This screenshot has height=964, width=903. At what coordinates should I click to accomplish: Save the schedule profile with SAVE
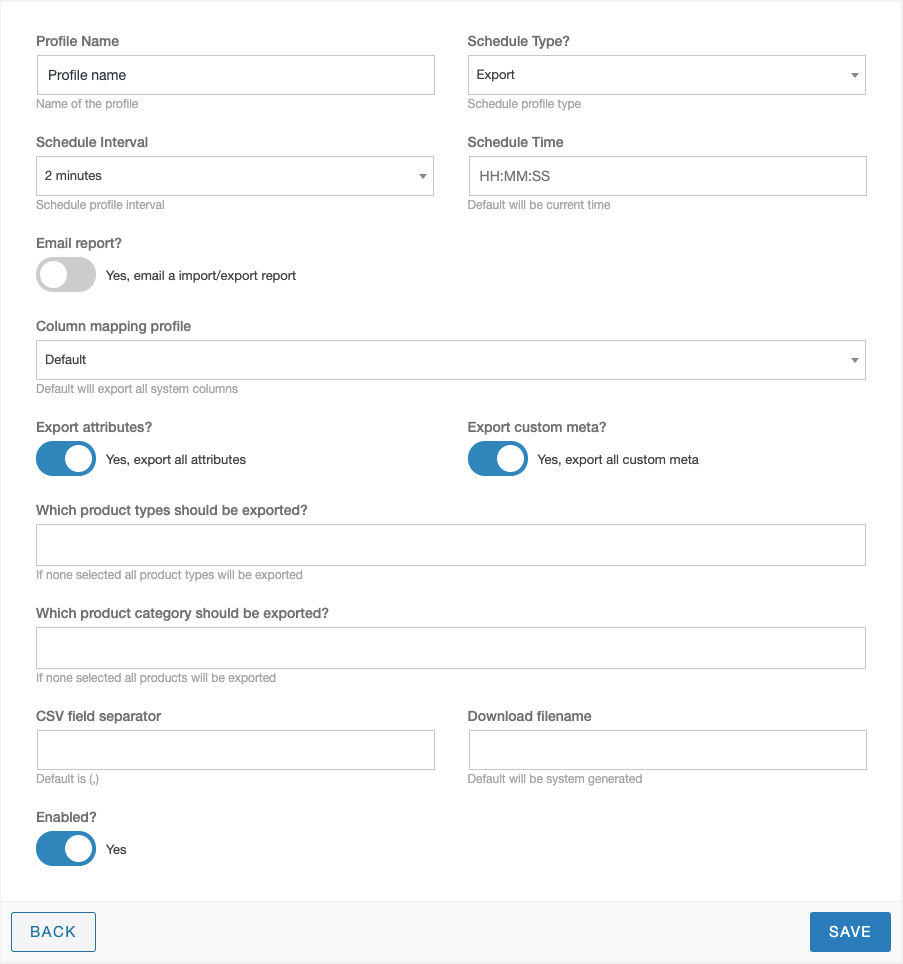coord(850,932)
